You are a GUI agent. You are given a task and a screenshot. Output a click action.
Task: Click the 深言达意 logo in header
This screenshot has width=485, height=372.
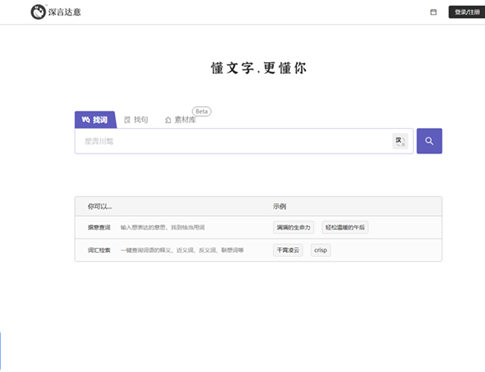[56, 12]
